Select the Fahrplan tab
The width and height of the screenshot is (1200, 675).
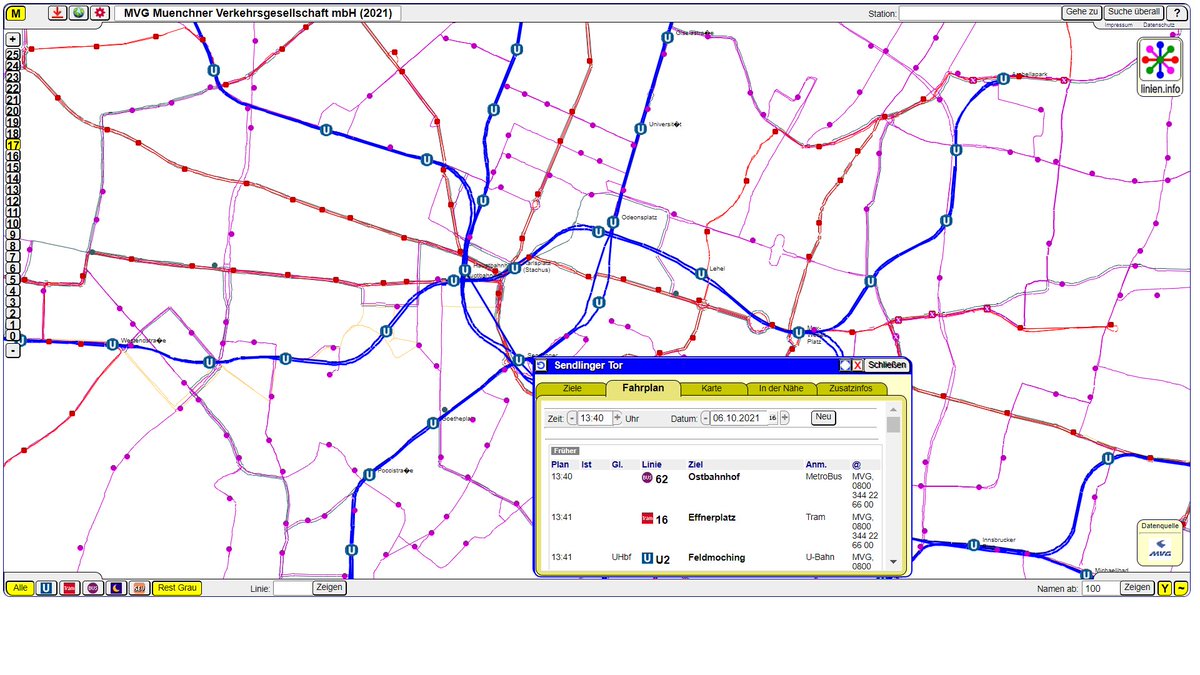point(643,387)
